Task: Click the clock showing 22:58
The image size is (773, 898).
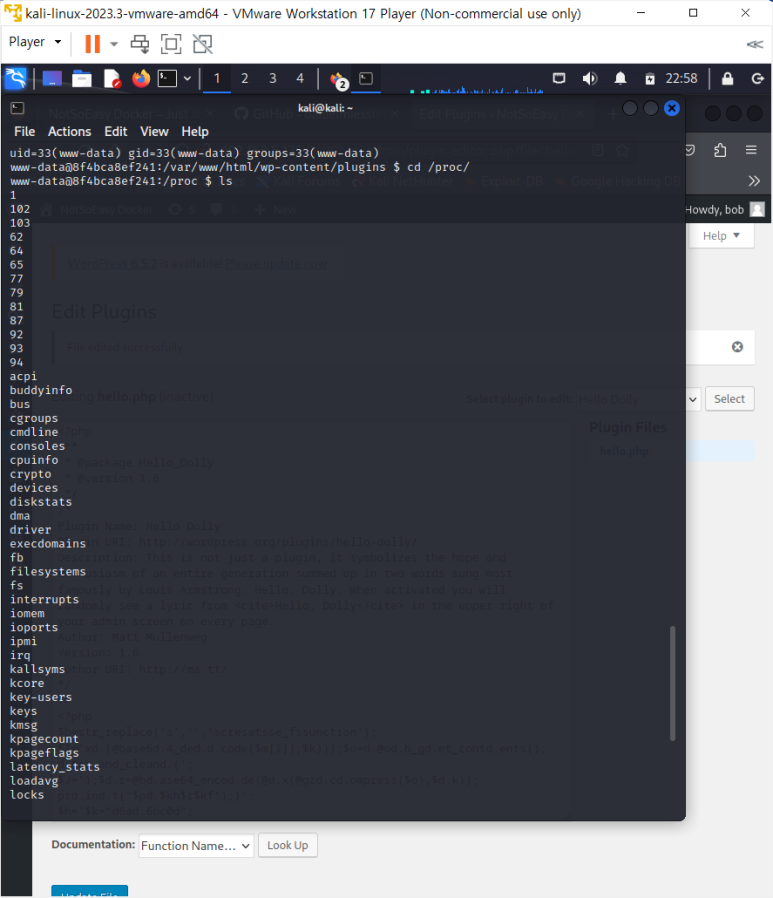Action: [681, 78]
